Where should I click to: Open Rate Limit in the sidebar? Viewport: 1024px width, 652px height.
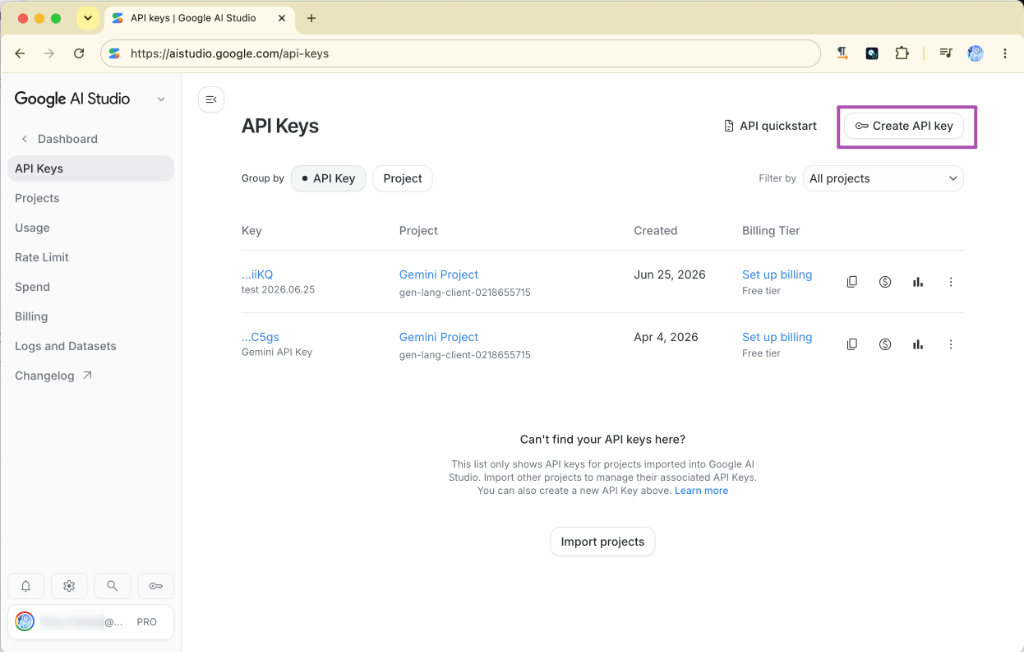tap(42, 257)
